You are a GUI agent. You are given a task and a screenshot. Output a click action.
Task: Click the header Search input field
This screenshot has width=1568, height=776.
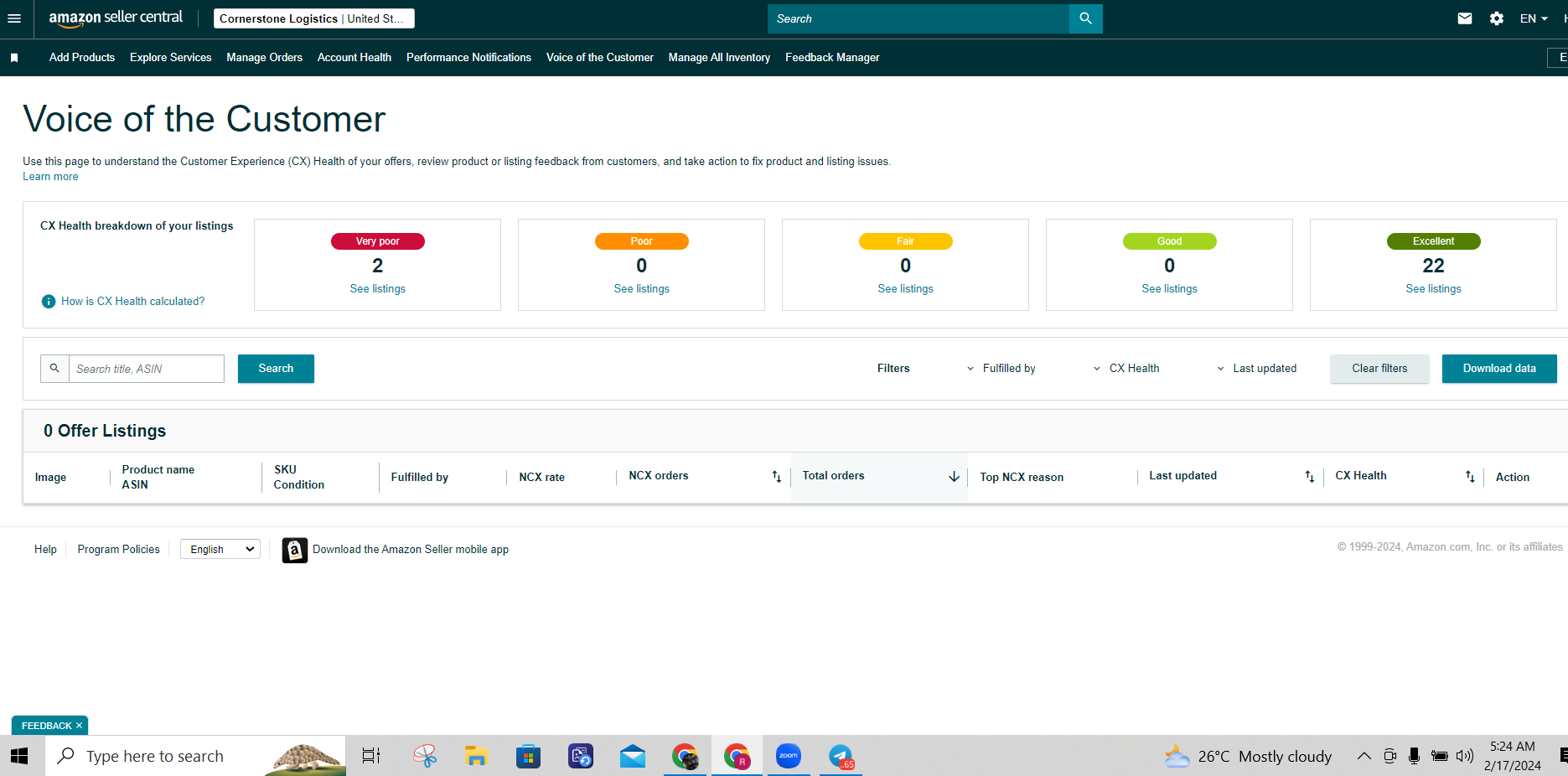(x=919, y=18)
